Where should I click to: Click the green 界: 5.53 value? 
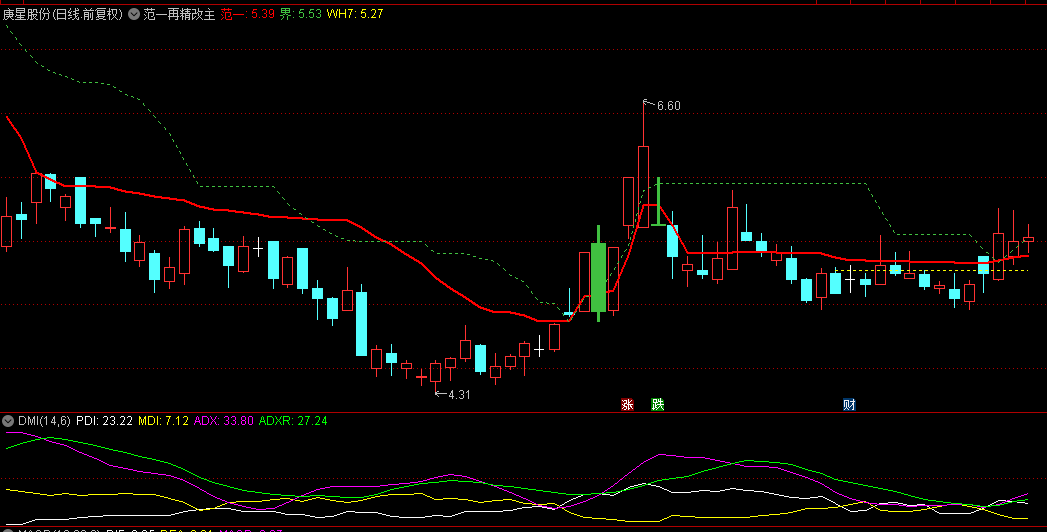(300, 14)
